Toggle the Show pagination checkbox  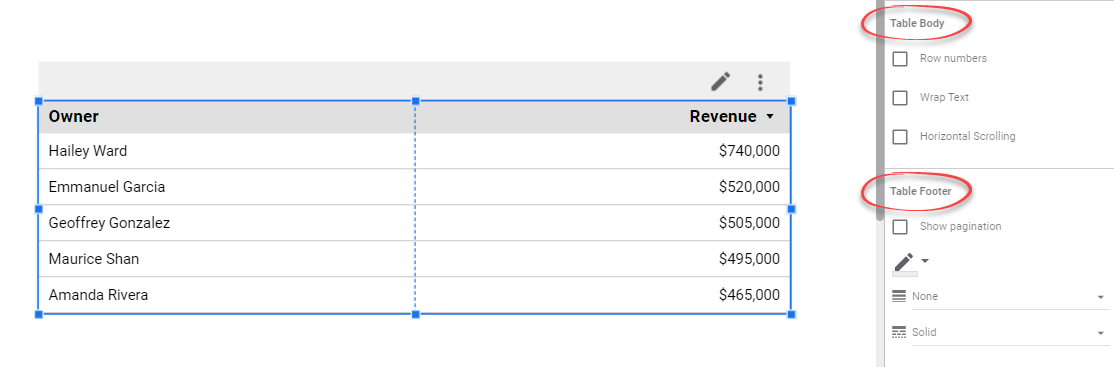click(x=900, y=226)
